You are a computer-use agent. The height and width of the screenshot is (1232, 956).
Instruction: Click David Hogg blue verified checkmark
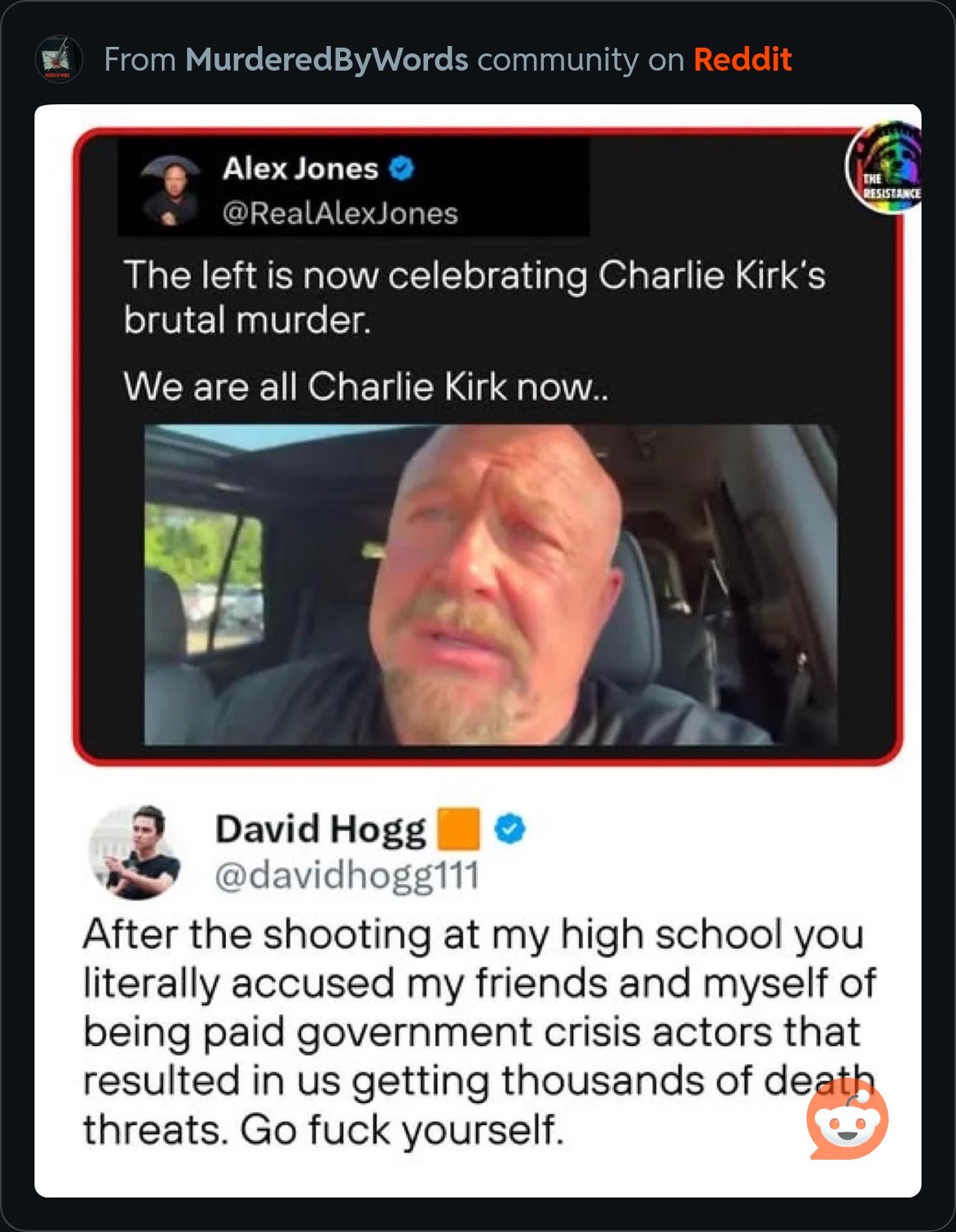click(x=510, y=830)
